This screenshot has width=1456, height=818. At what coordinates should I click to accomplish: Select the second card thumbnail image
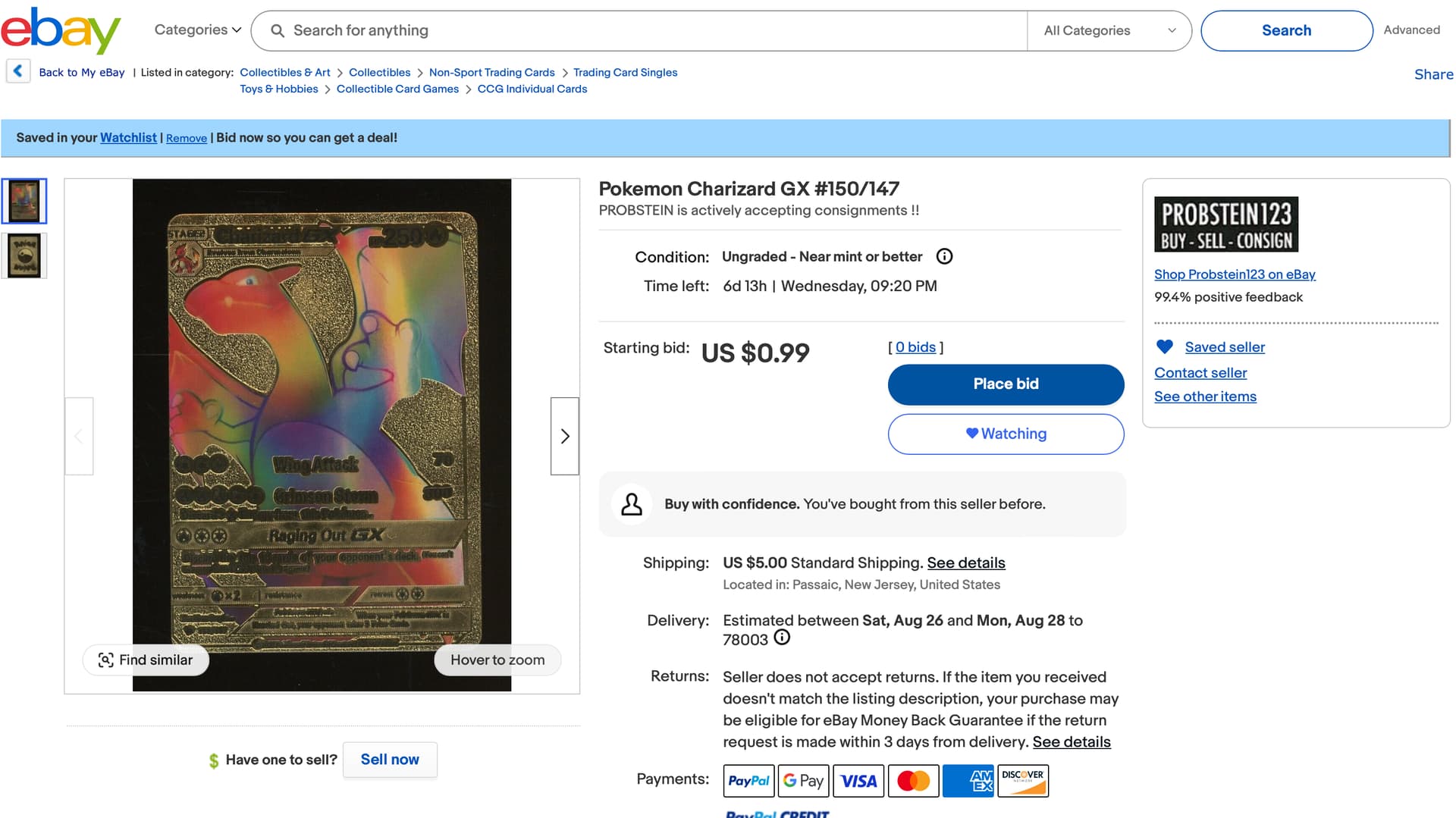point(24,255)
